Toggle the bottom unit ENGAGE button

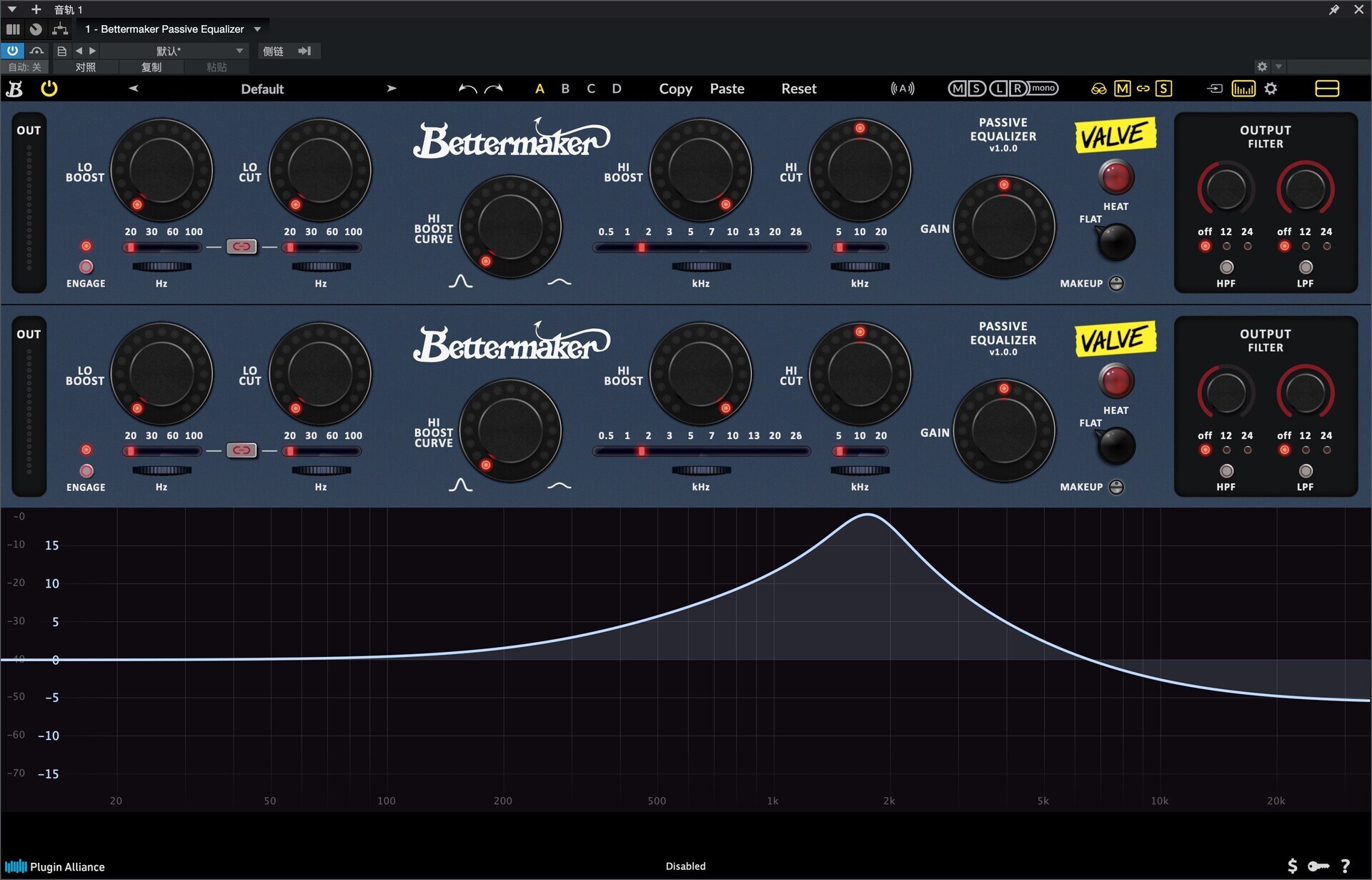[x=86, y=470]
